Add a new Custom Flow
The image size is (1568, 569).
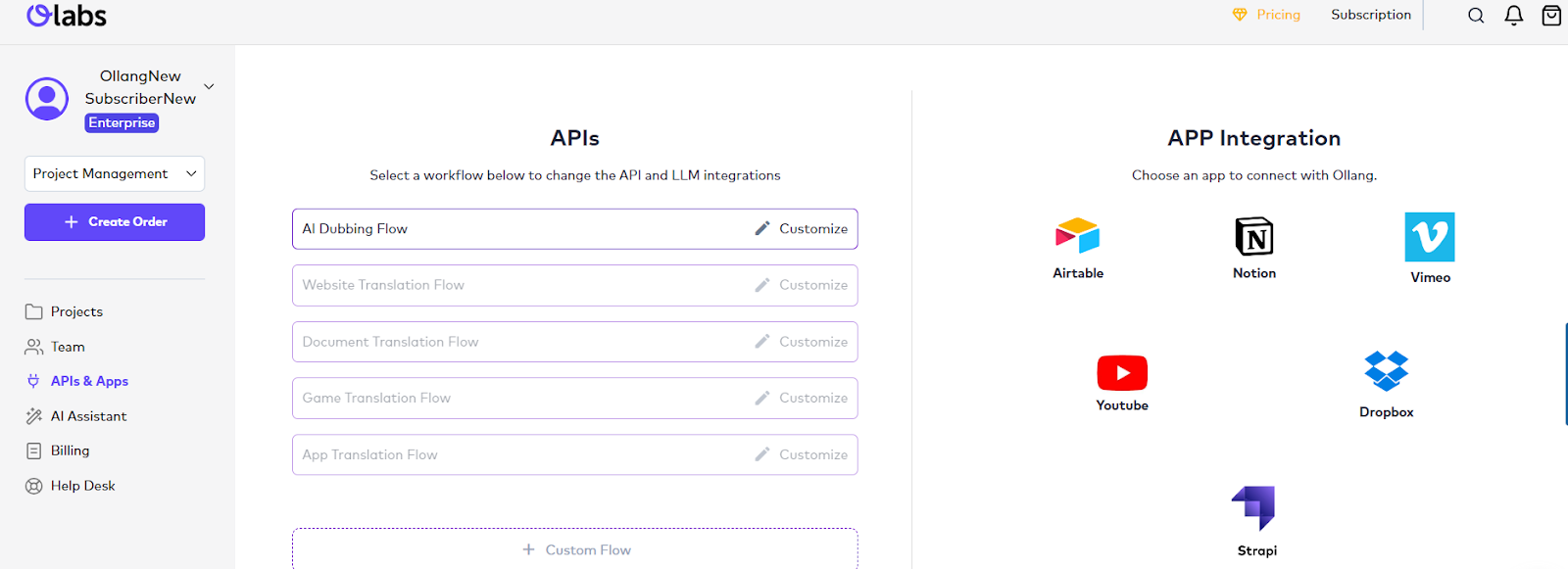pyautogui.click(x=575, y=549)
